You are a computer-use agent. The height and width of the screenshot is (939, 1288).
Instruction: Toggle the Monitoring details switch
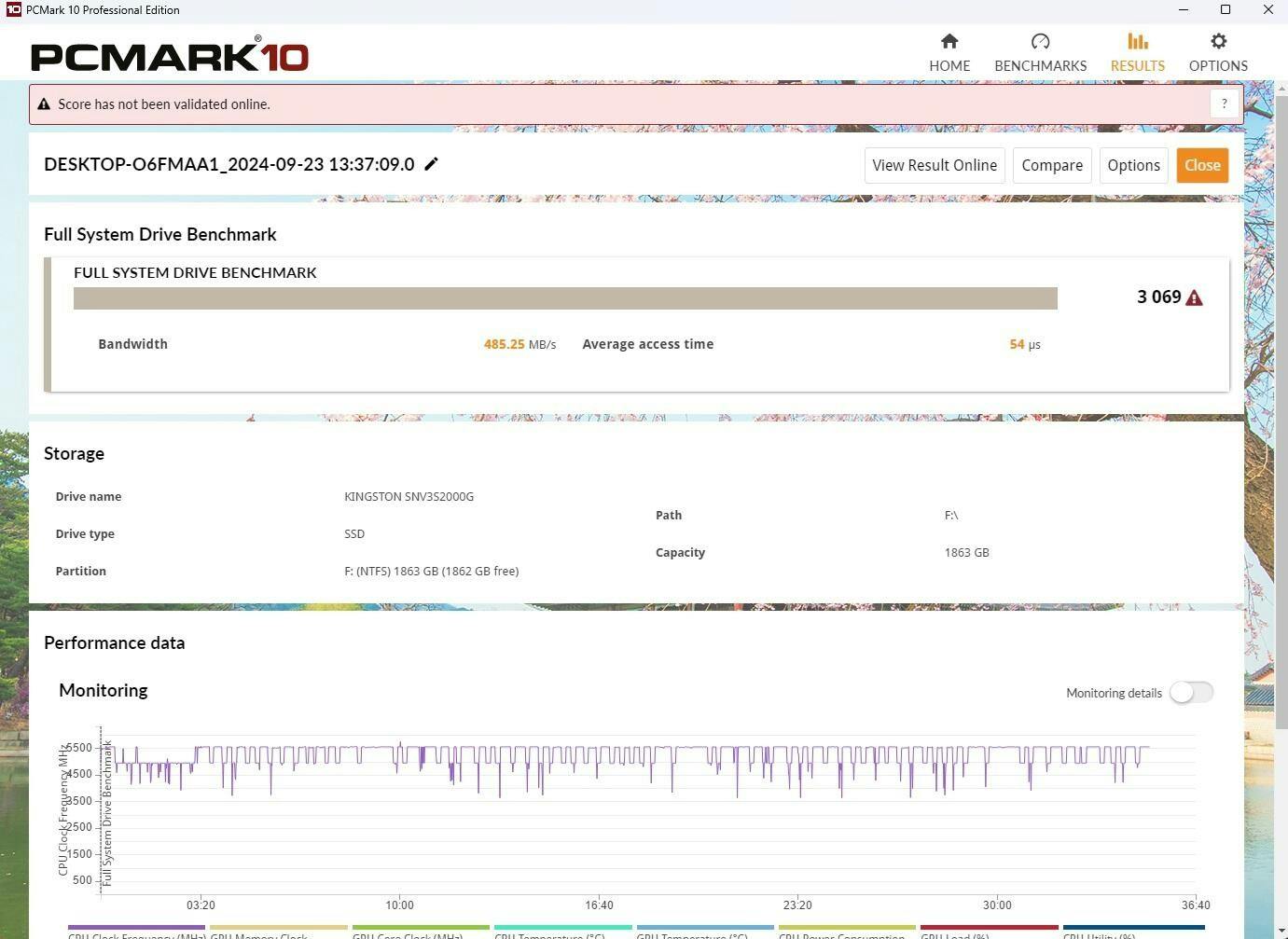point(1191,692)
